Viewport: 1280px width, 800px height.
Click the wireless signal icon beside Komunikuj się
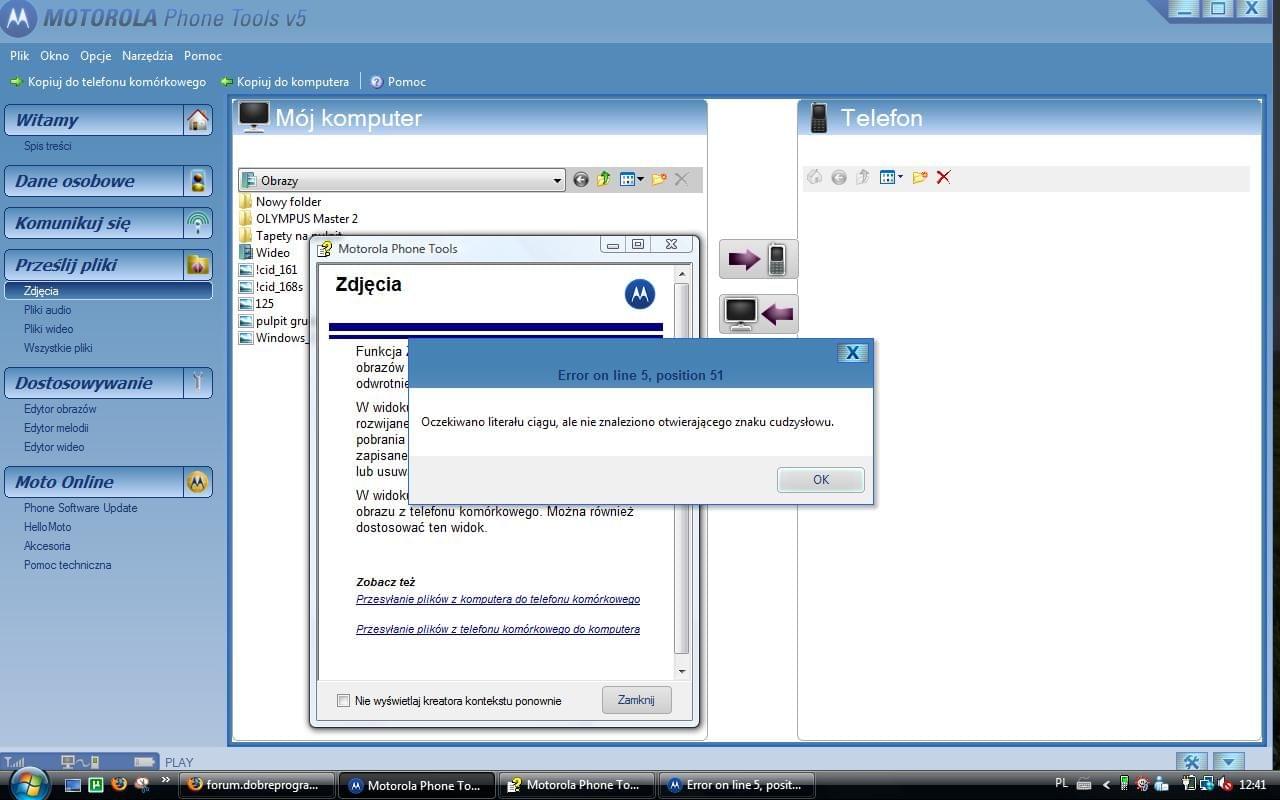198,223
